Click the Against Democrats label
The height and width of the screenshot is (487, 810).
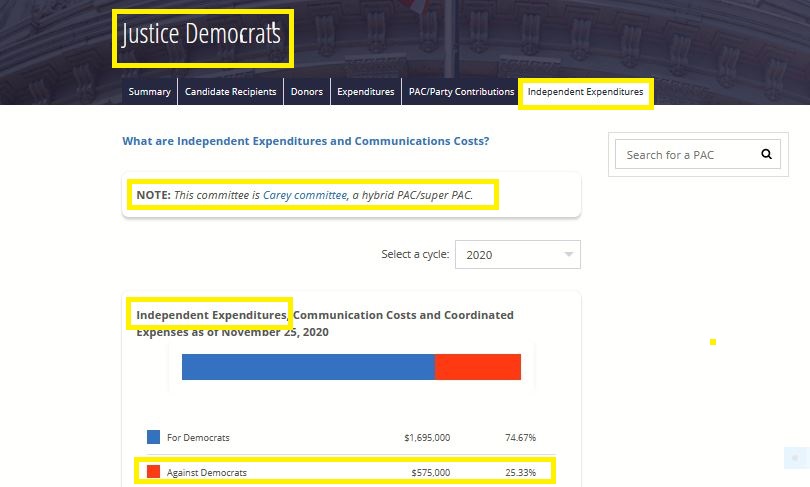point(207,473)
